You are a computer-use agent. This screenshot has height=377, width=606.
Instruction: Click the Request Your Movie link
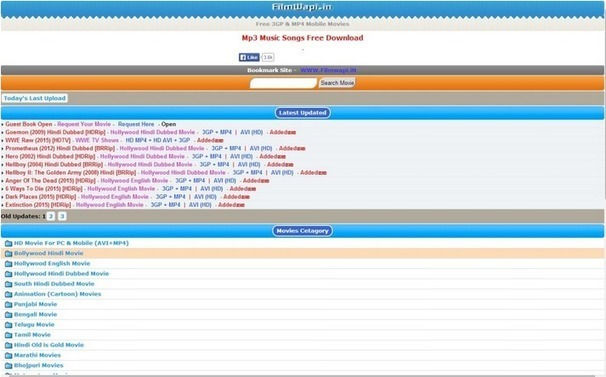point(84,124)
